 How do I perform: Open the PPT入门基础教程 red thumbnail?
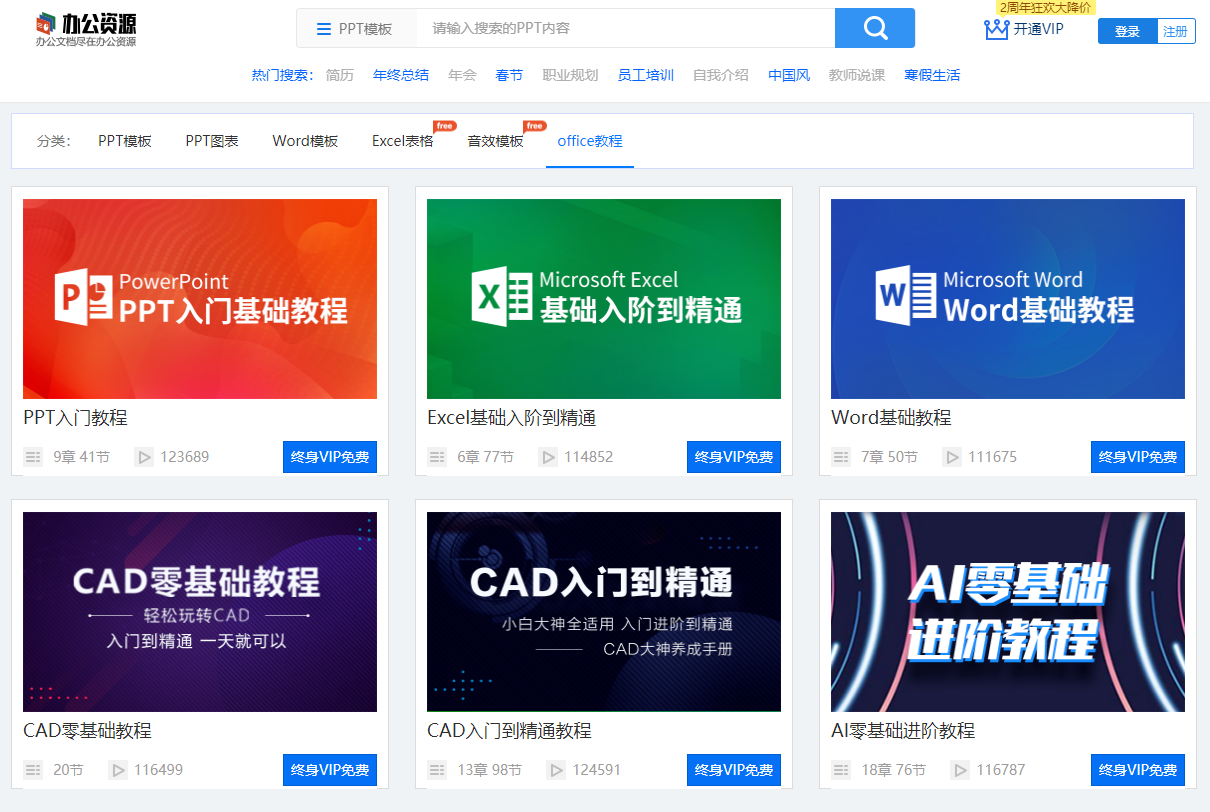coord(200,299)
